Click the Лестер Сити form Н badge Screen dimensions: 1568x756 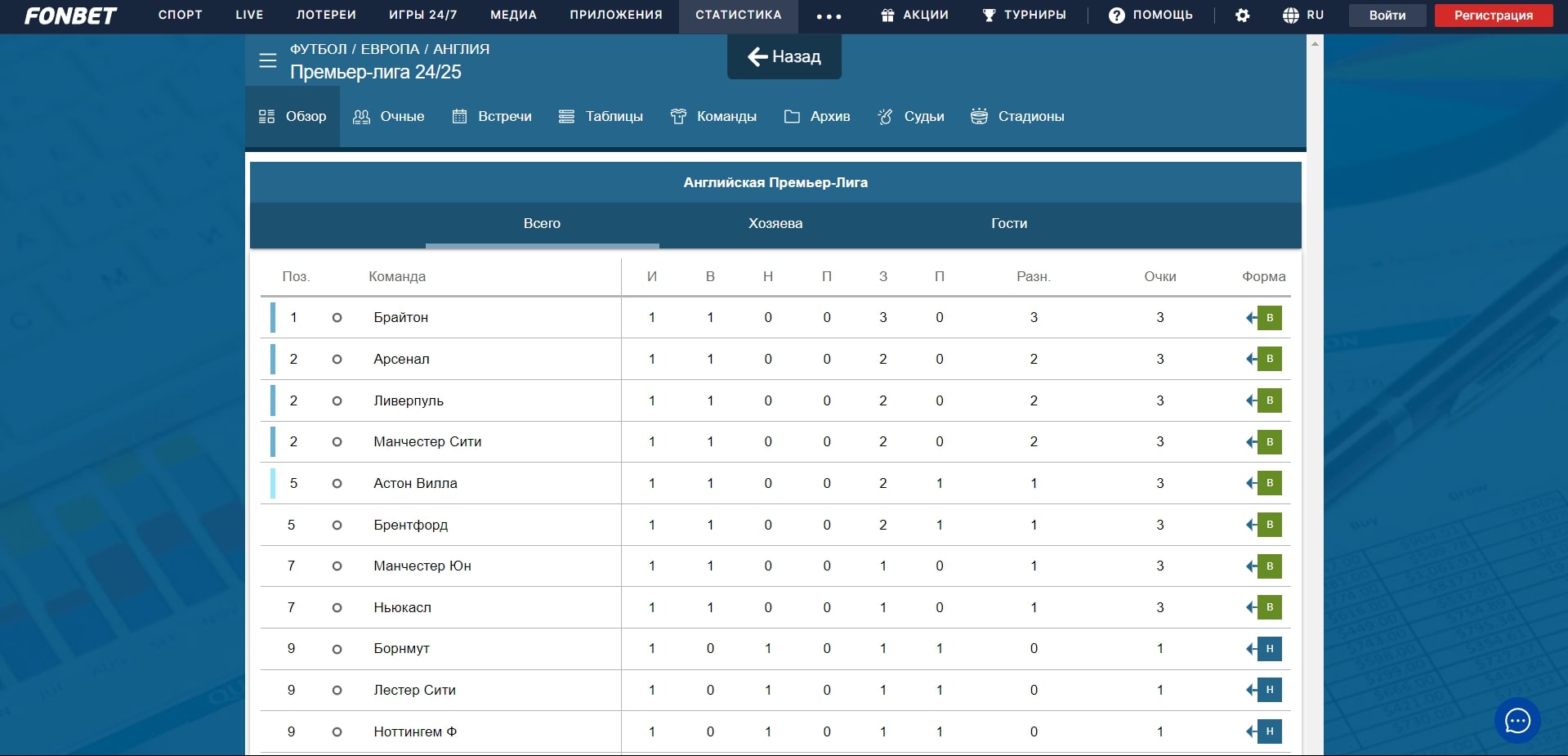[x=1270, y=690]
